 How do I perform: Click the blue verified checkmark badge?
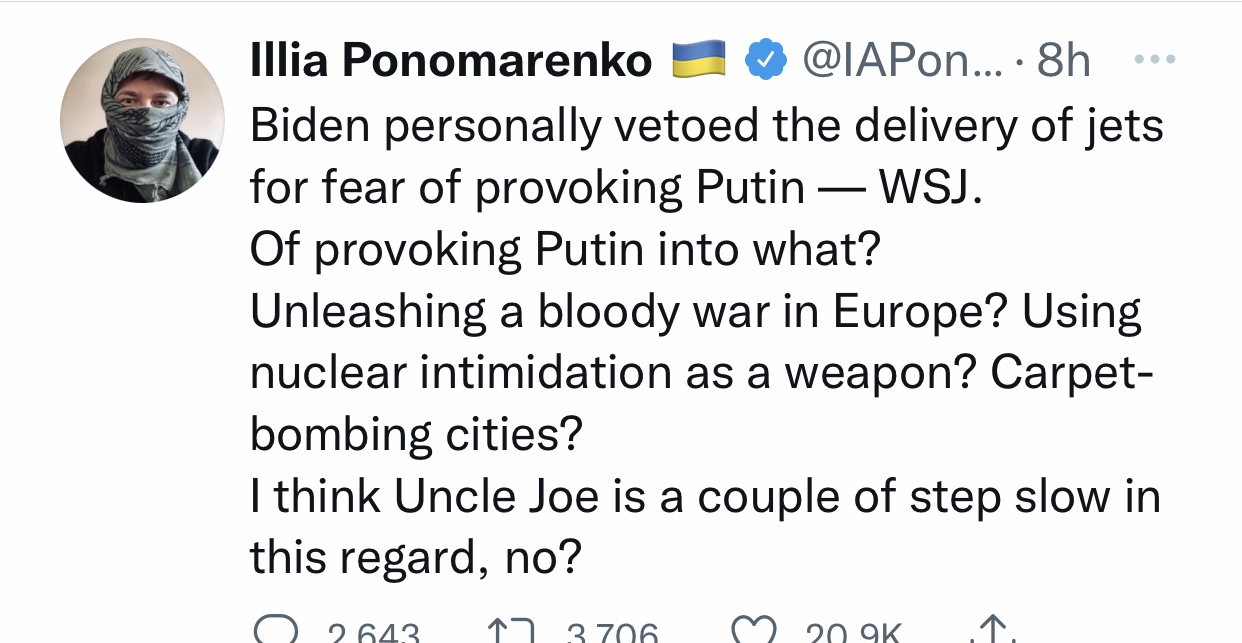point(765,62)
